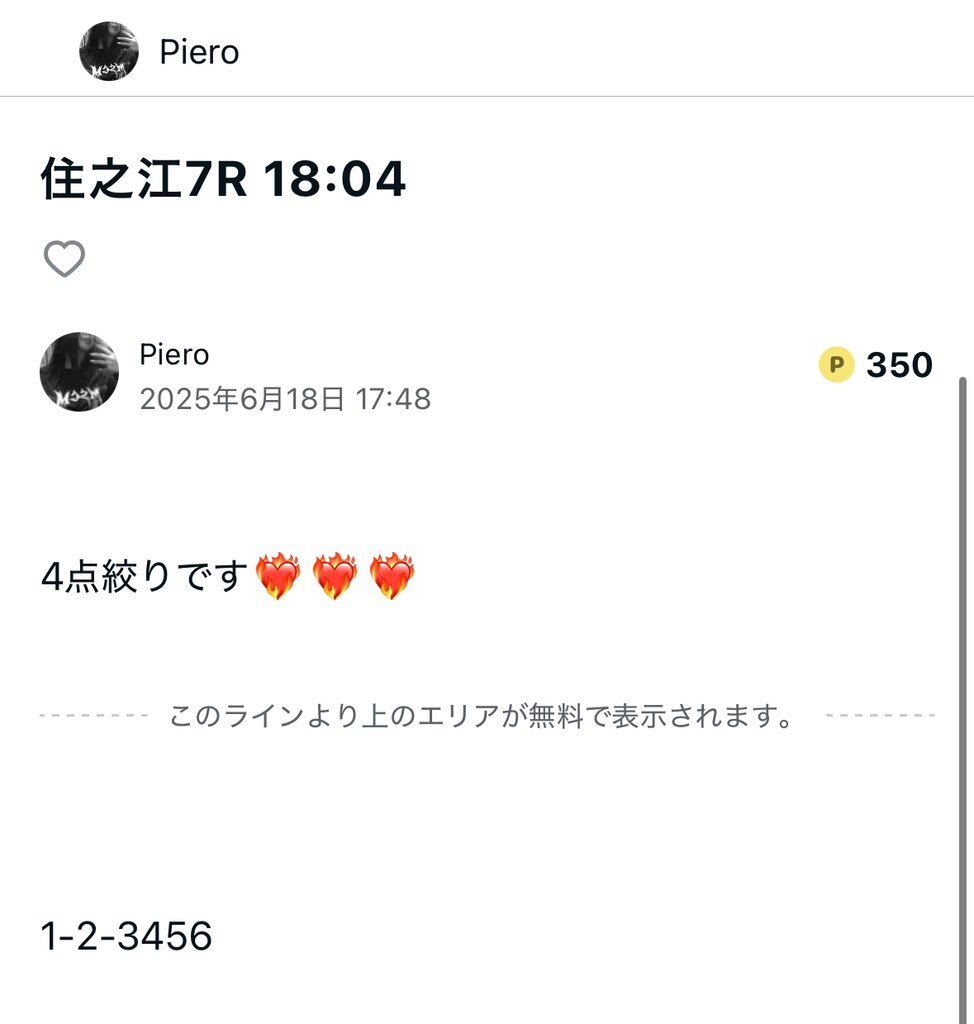The width and height of the screenshot is (974, 1024).
Task: Click the dashed divider right of the notice
Action: click(880, 716)
